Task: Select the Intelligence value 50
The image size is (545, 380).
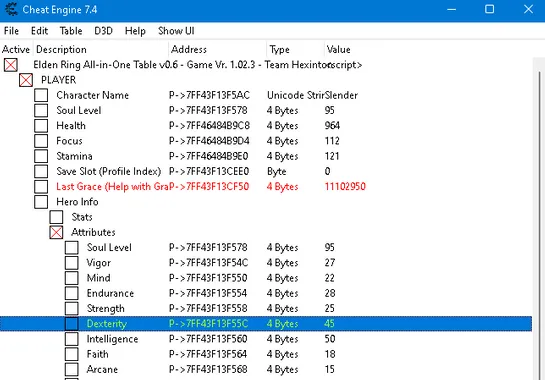Action: point(330,339)
